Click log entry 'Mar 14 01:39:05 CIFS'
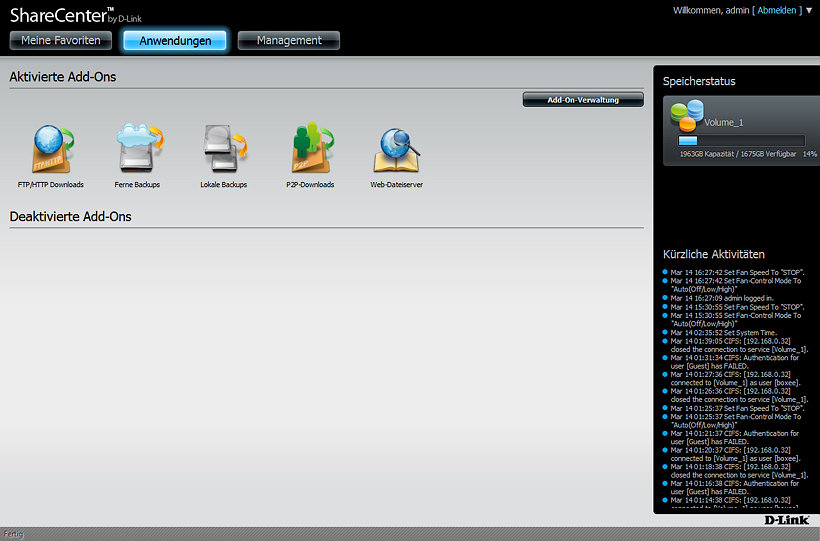The height and width of the screenshot is (541, 820). coord(739,345)
